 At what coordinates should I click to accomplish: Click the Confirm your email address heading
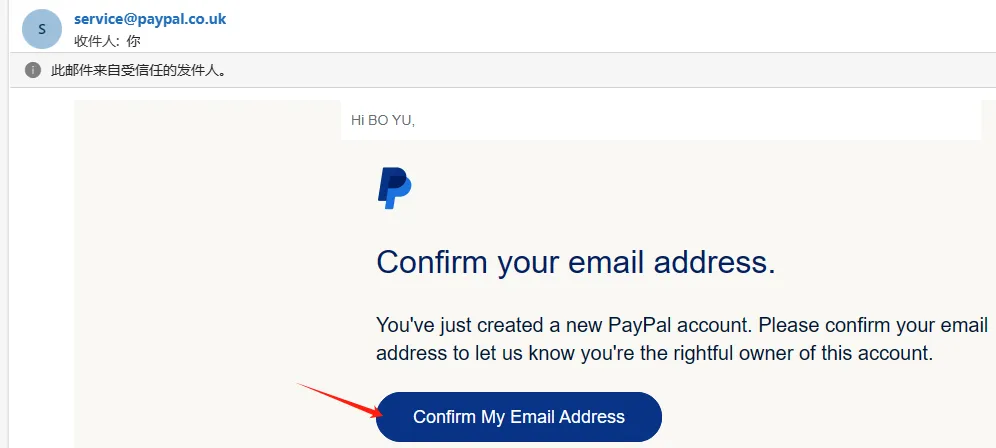(x=575, y=262)
